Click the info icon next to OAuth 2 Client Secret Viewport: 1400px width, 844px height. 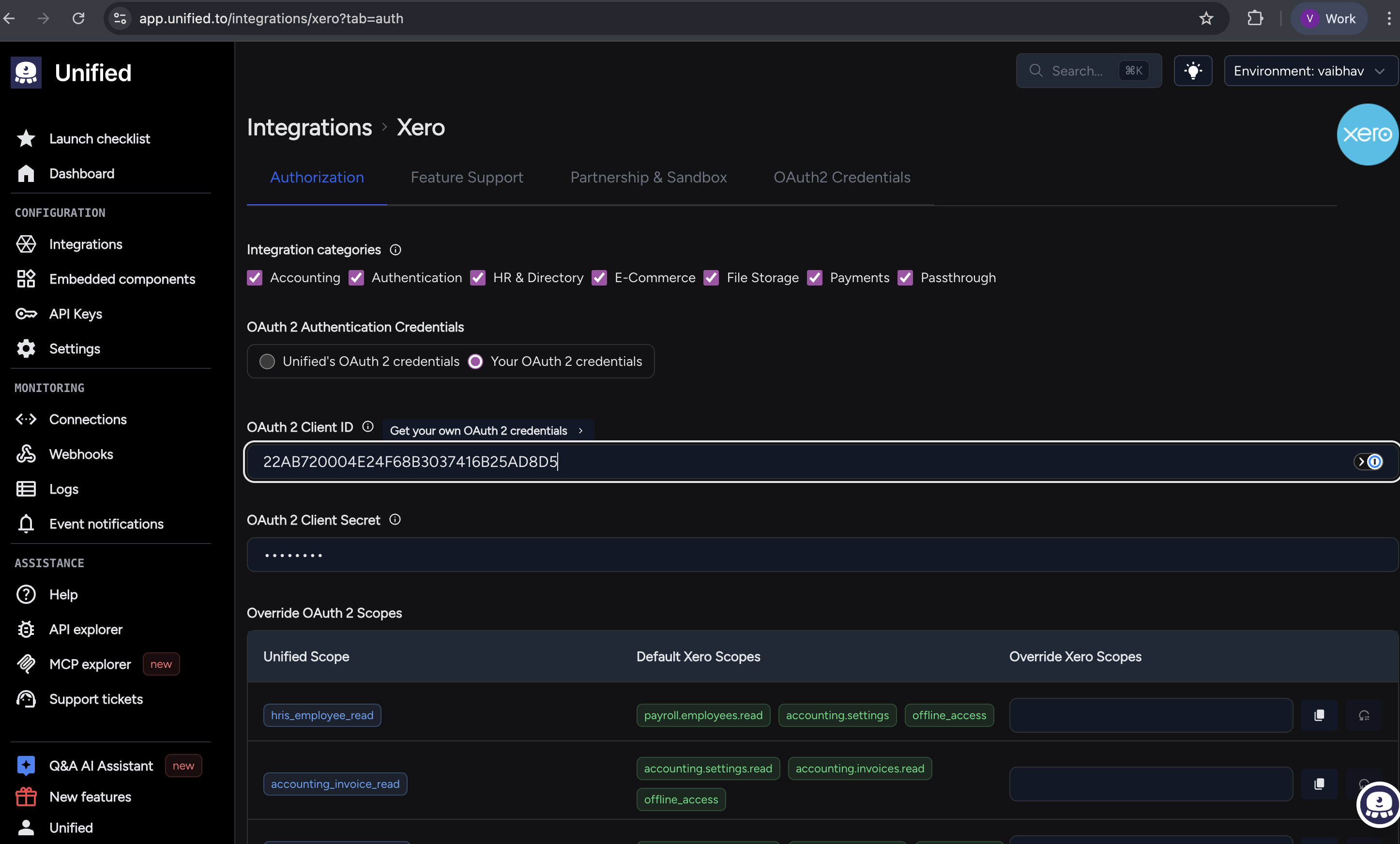click(395, 520)
